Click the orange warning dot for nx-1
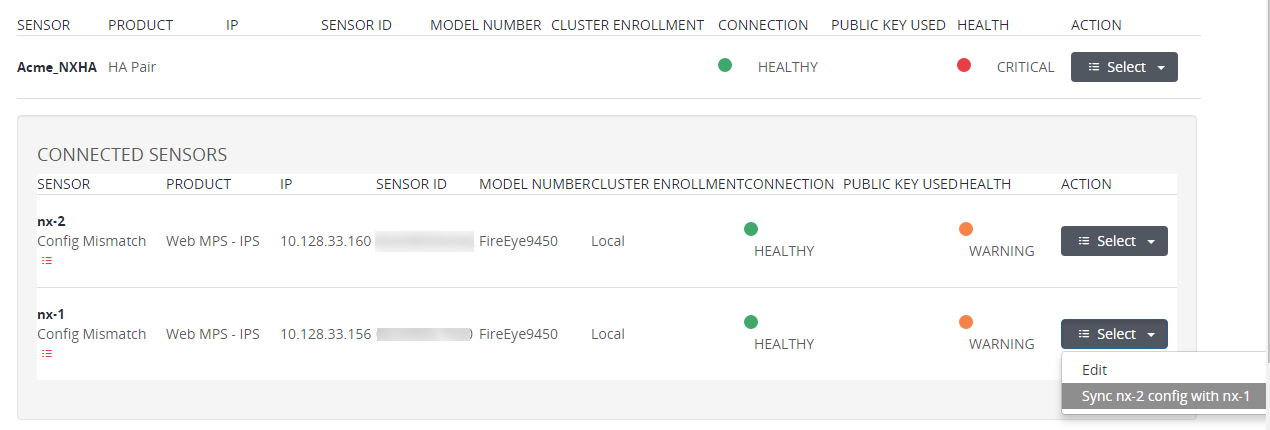Screen dimensions: 1270x430 tap(966, 322)
